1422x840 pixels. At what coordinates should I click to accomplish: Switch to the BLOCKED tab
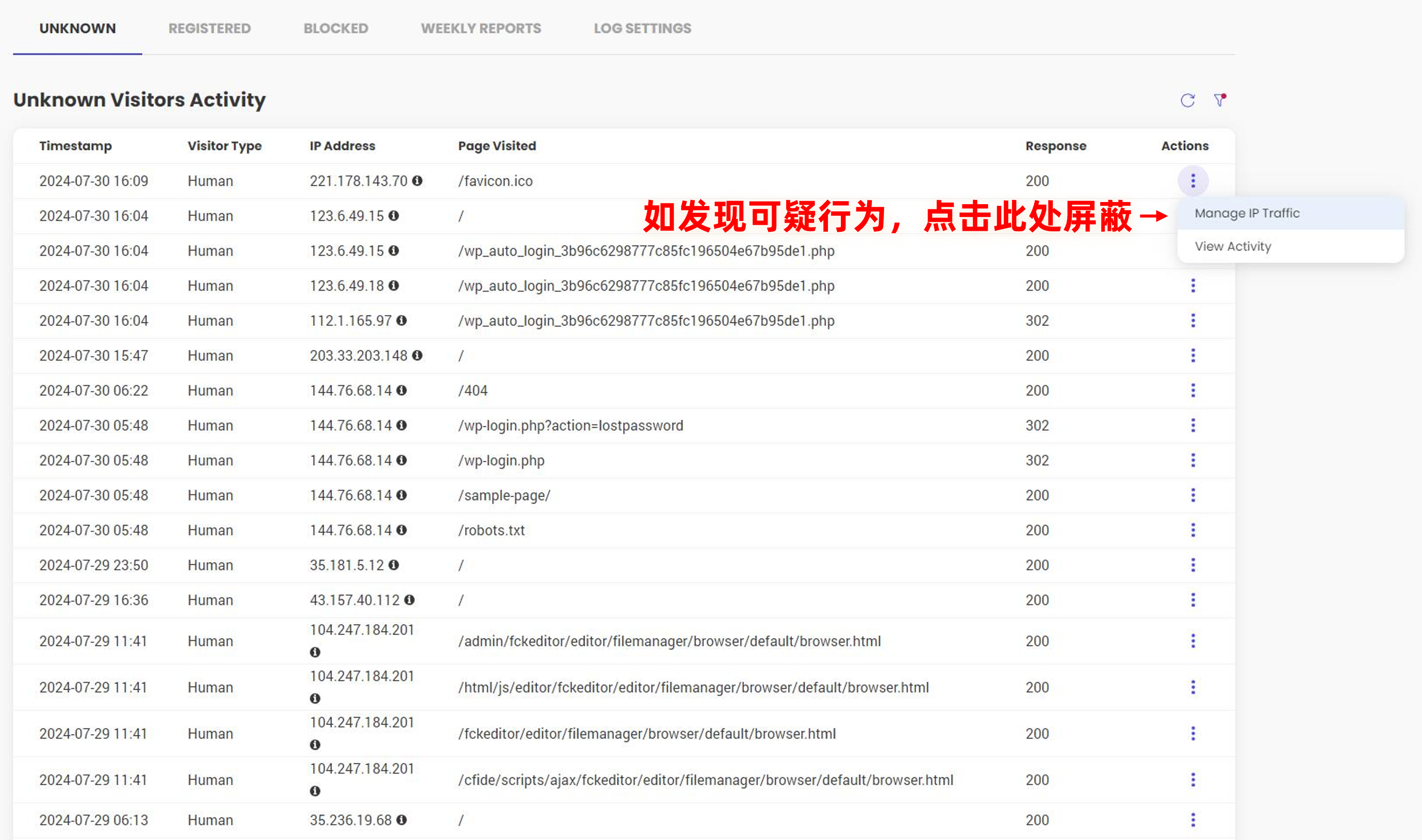click(x=335, y=28)
